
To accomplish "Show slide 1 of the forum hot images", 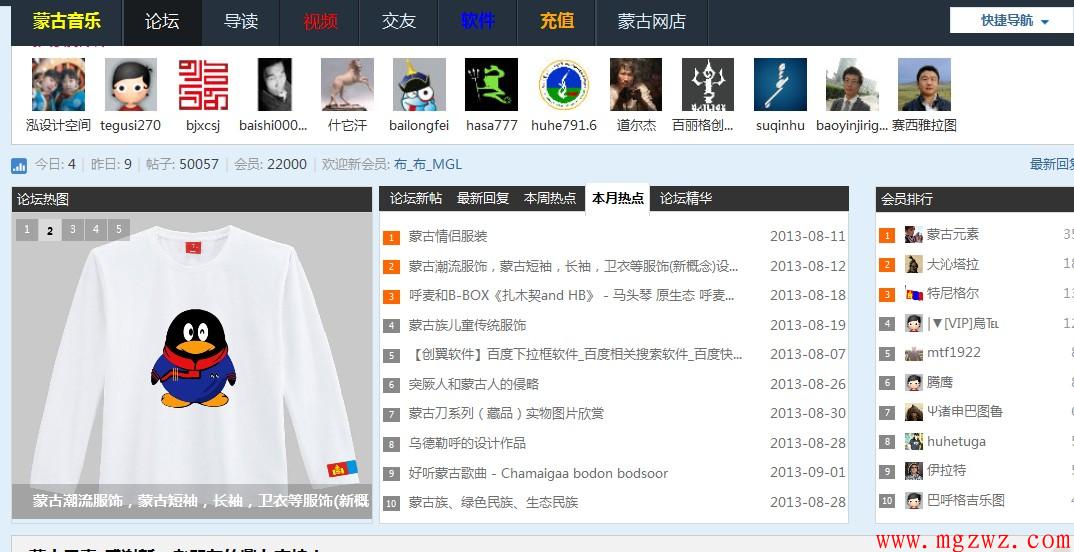I will pyautogui.click(x=27, y=229).
